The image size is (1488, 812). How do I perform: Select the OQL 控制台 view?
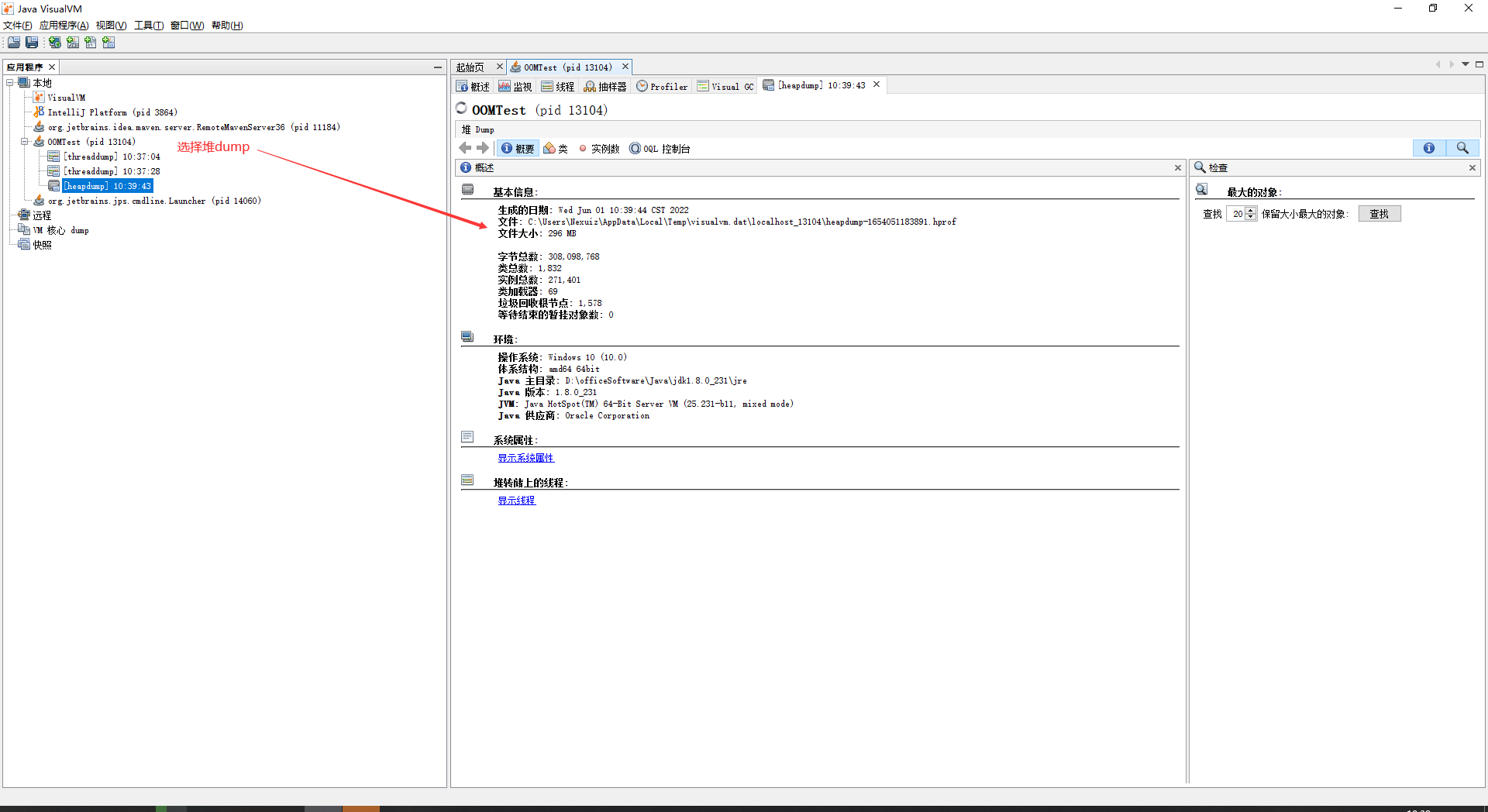660,148
